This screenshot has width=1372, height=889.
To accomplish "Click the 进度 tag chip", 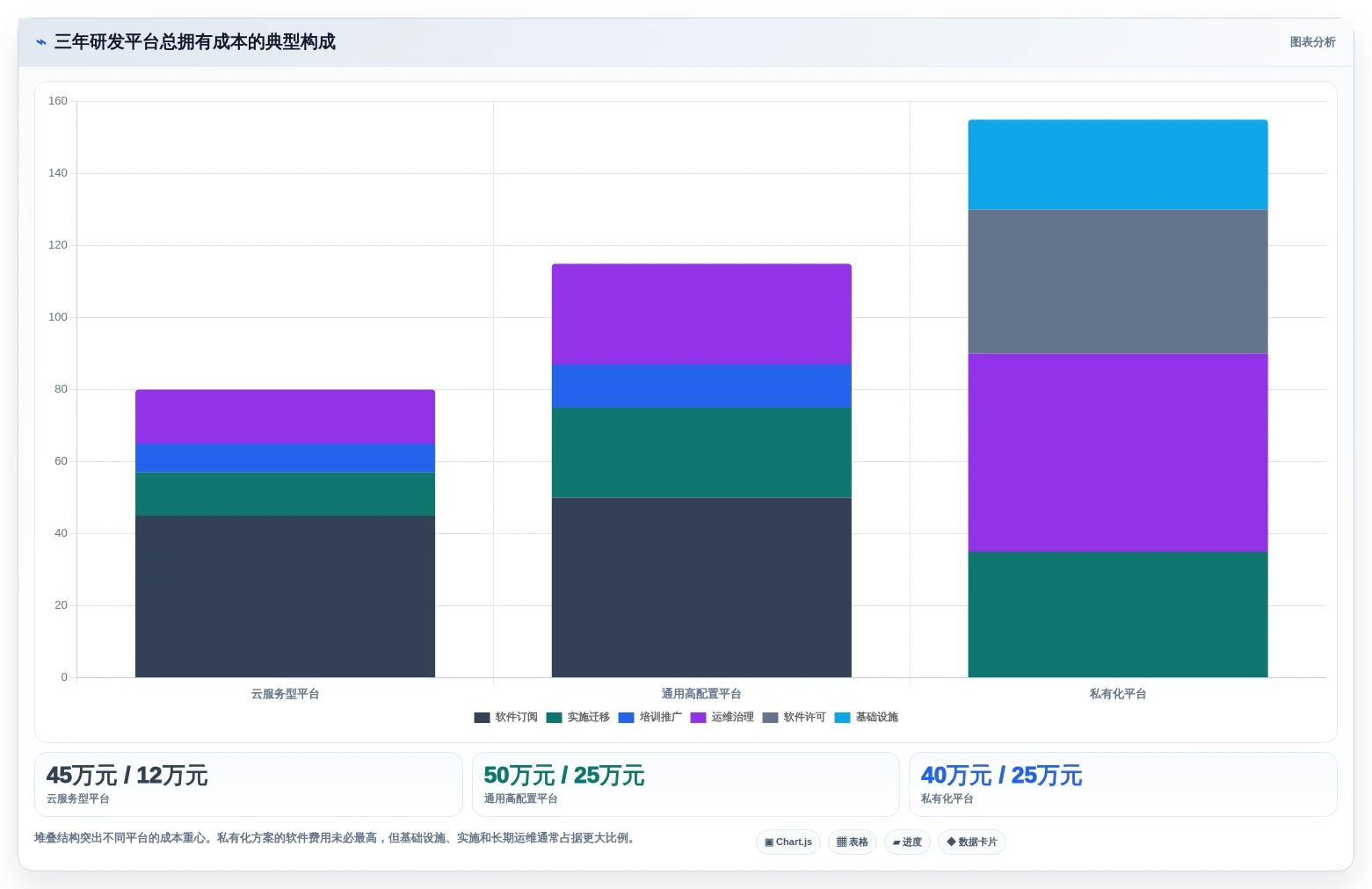I will tap(907, 842).
